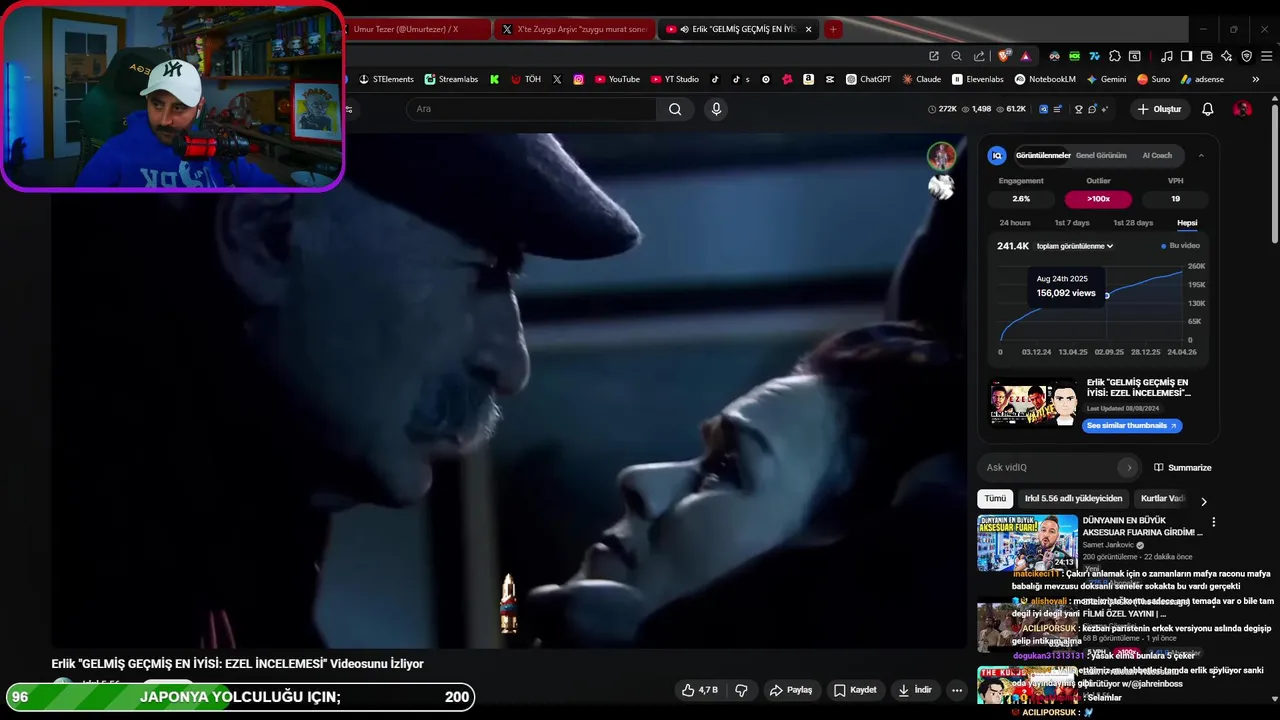Screen dimensions: 1280x720
Task: Open the more actions ellipsis under video
Action: tap(957, 690)
